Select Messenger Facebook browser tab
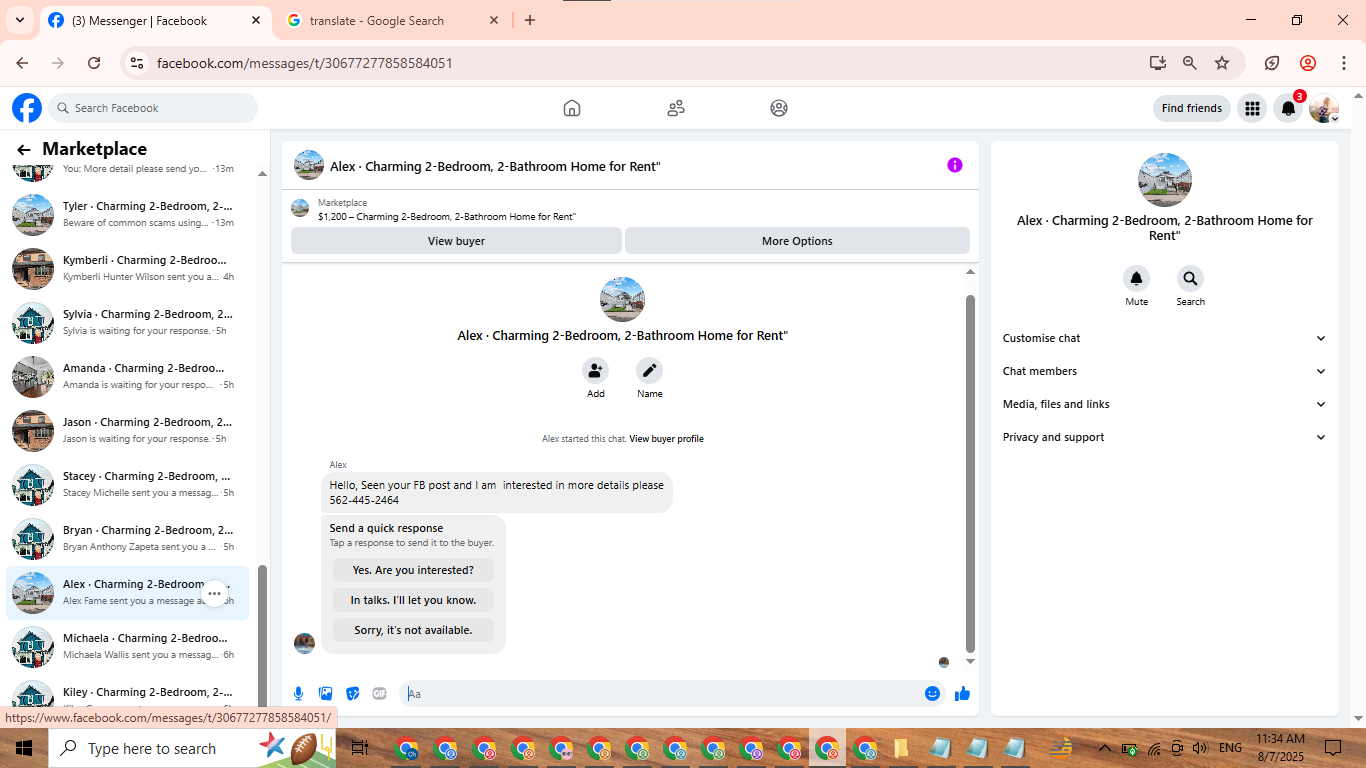 pyautogui.click(x=155, y=20)
